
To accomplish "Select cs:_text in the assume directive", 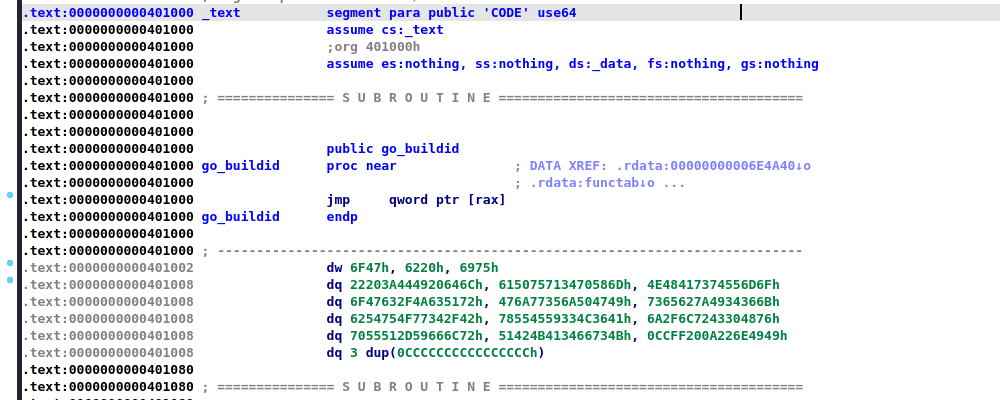I will tap(412, 30).
